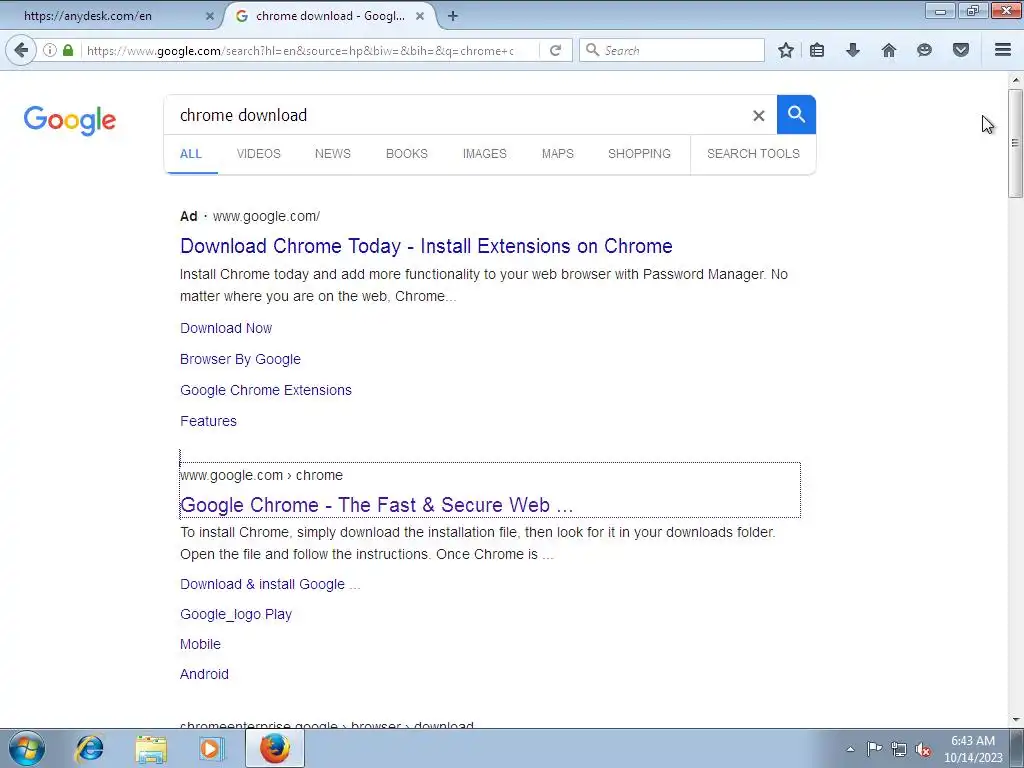Open Download & install Google link
This screenshot has height=768, width=1024.
270,584
